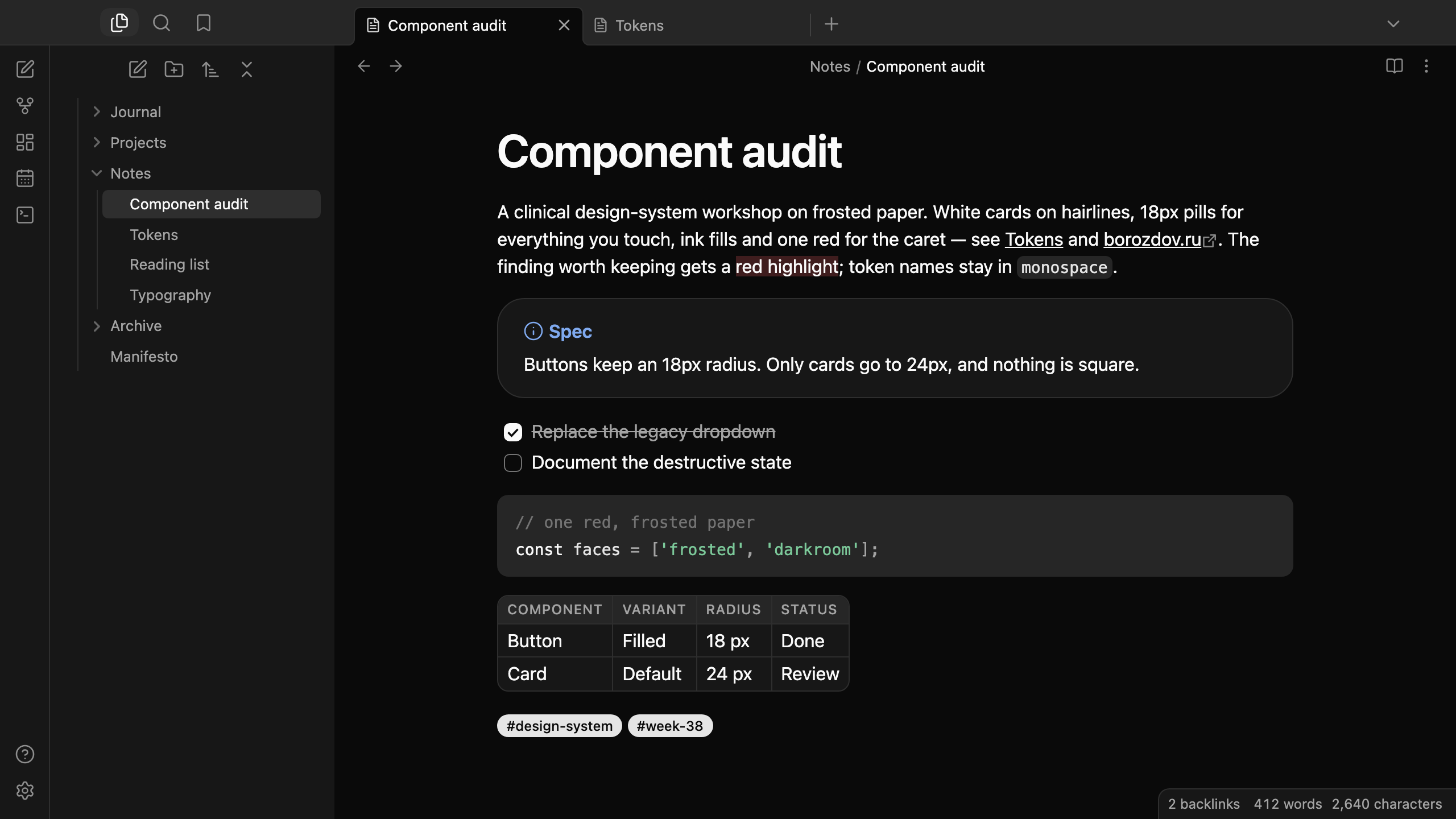Image resolution: width=1456 pixels, height=819 pixels.
Task: Open the search magnifier icon
Action: [x=162, y=23]
